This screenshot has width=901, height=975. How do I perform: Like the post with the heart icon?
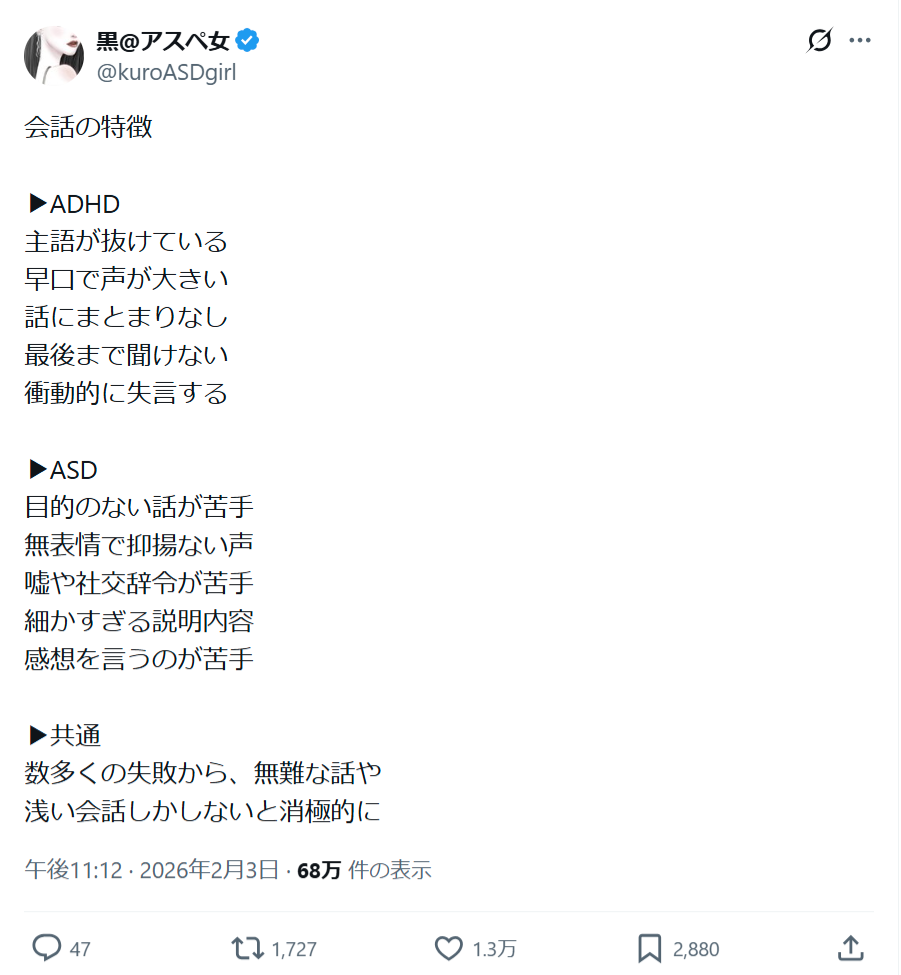coord(448,949)
